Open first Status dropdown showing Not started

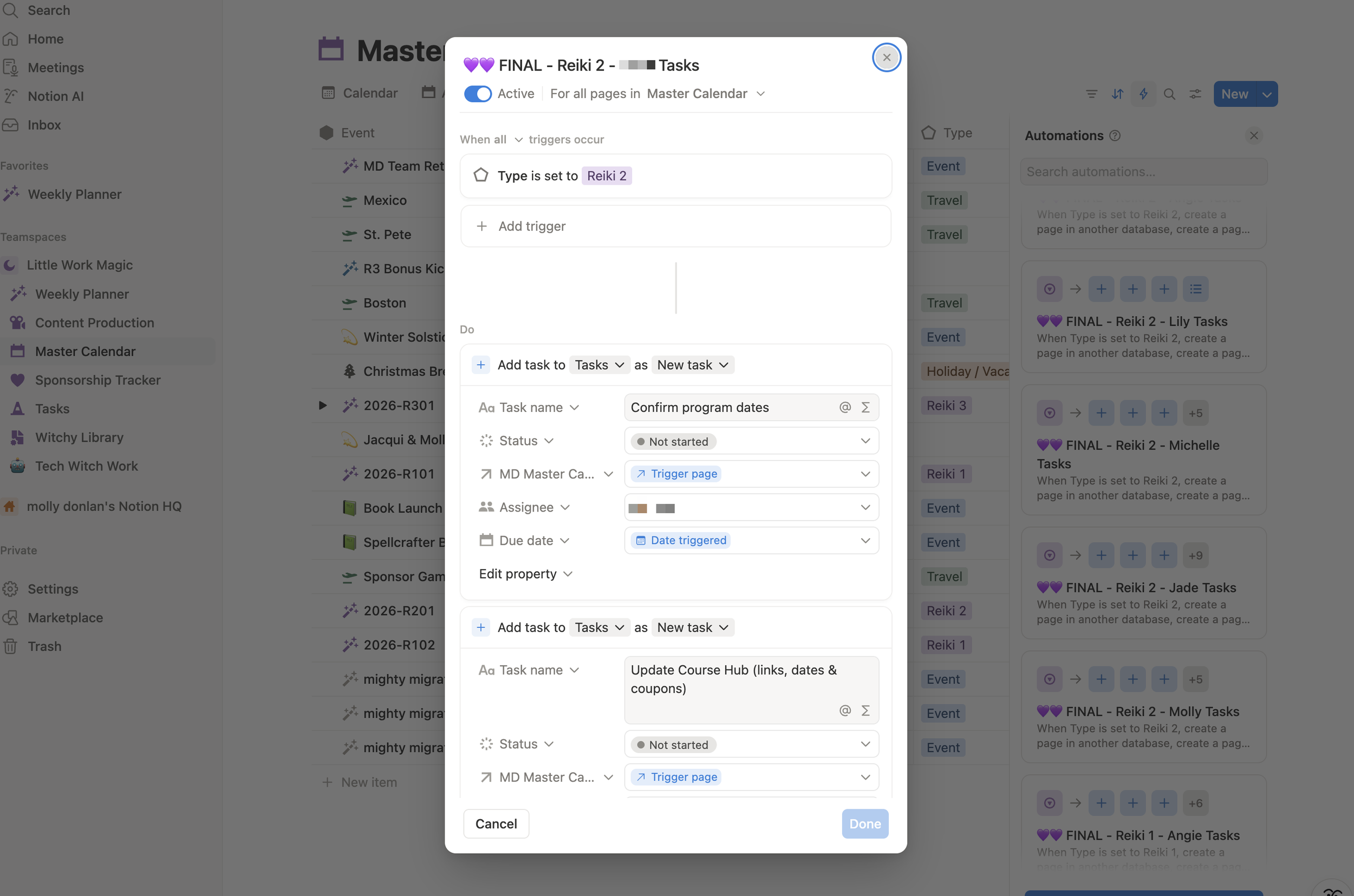pyautogui.click(x=751, y=441)
